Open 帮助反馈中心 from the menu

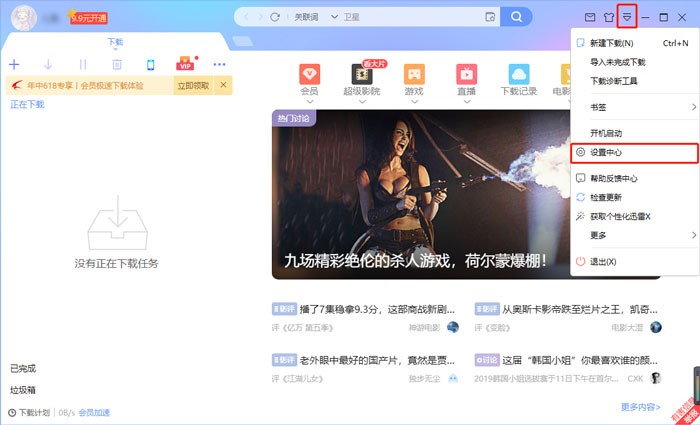(634, 179)
